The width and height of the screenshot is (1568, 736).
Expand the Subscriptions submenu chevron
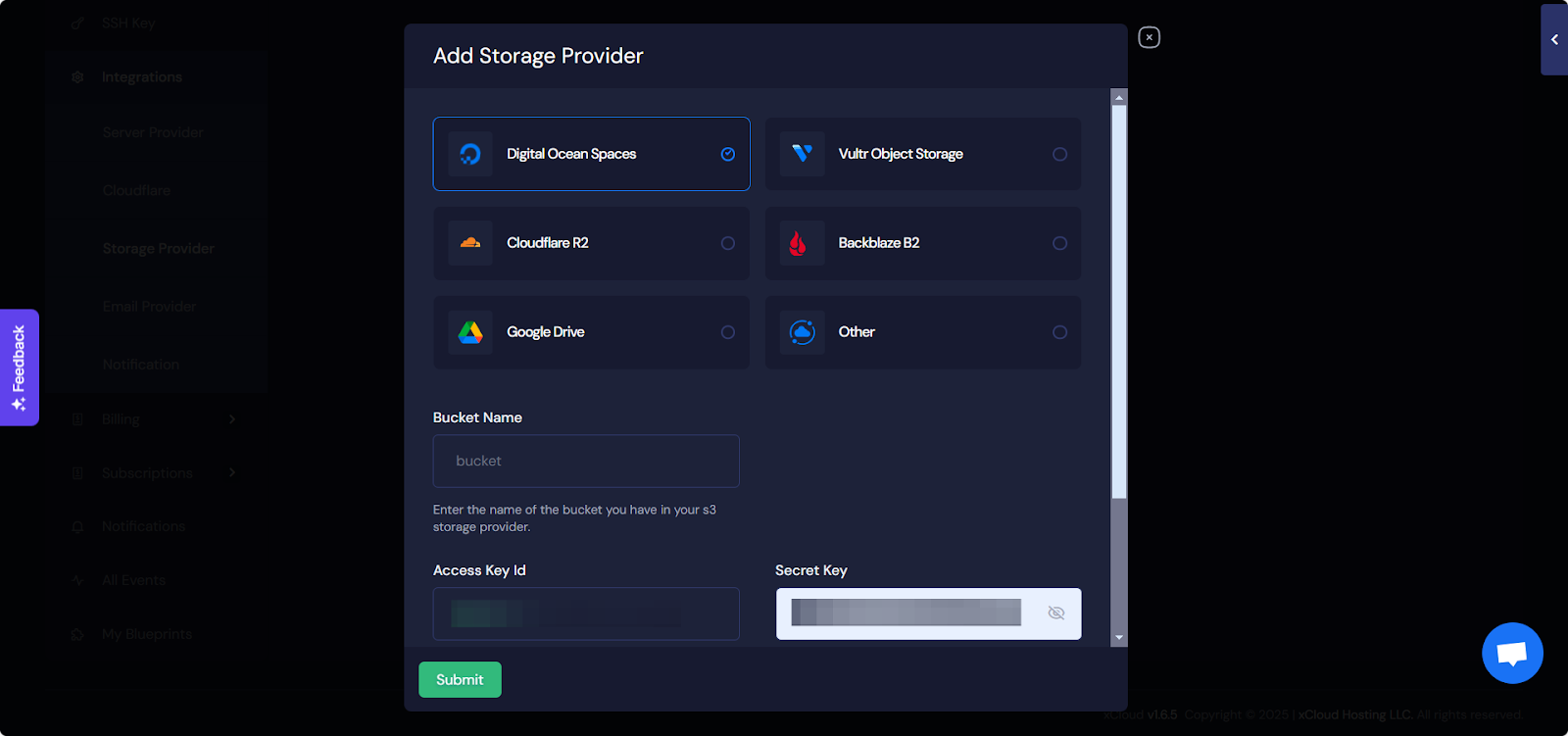click(232, 472)
